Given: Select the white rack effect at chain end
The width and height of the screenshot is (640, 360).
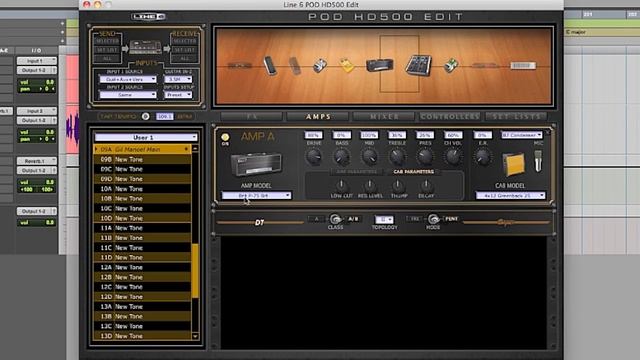Looking at the screenshot, I should pos(523,65).
